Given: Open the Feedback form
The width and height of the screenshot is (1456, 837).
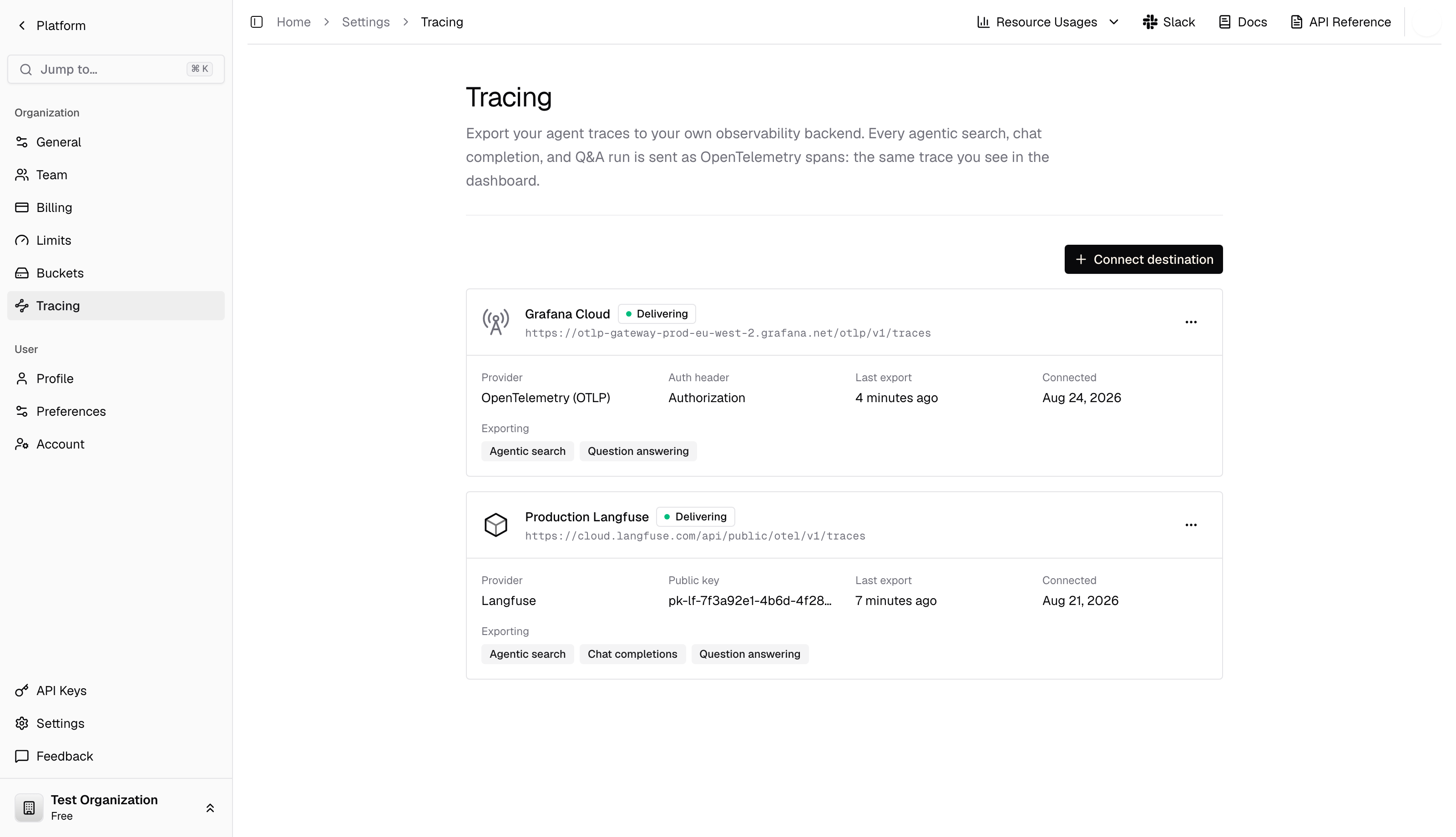Looking at the screenshot, I should point(116,756).
